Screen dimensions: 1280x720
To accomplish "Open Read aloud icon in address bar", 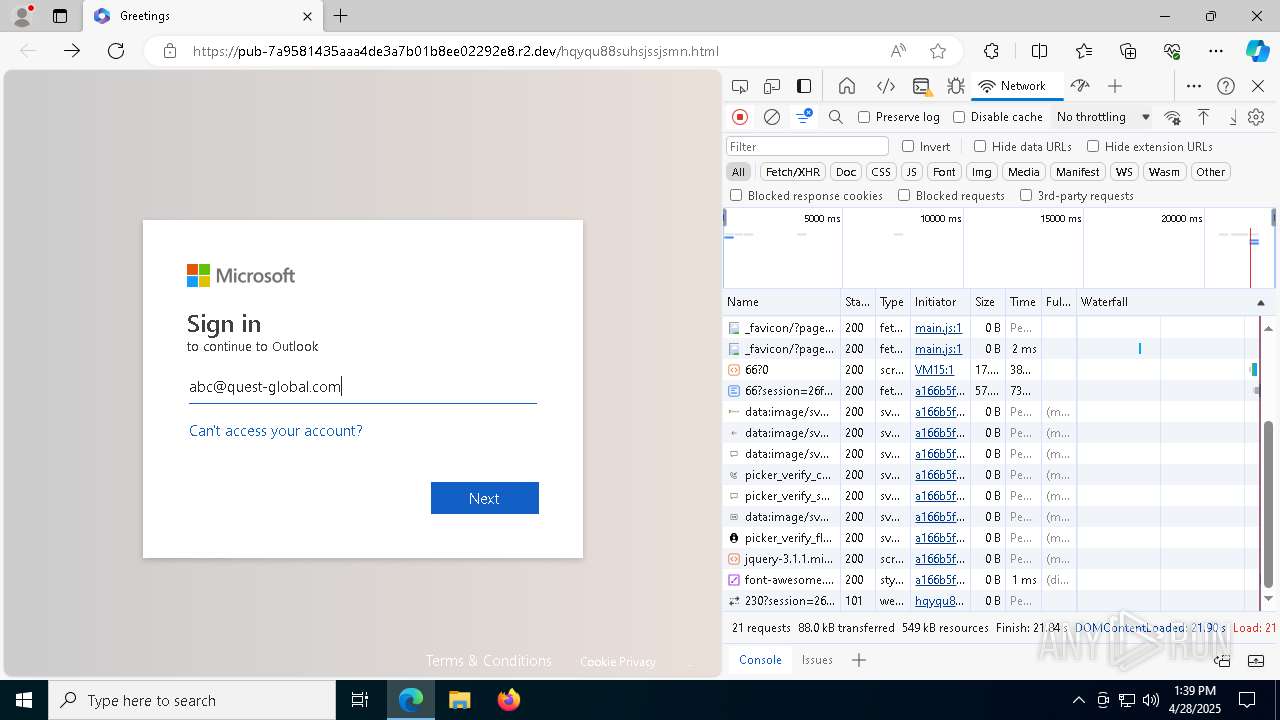I will click(x=898, y=51).
